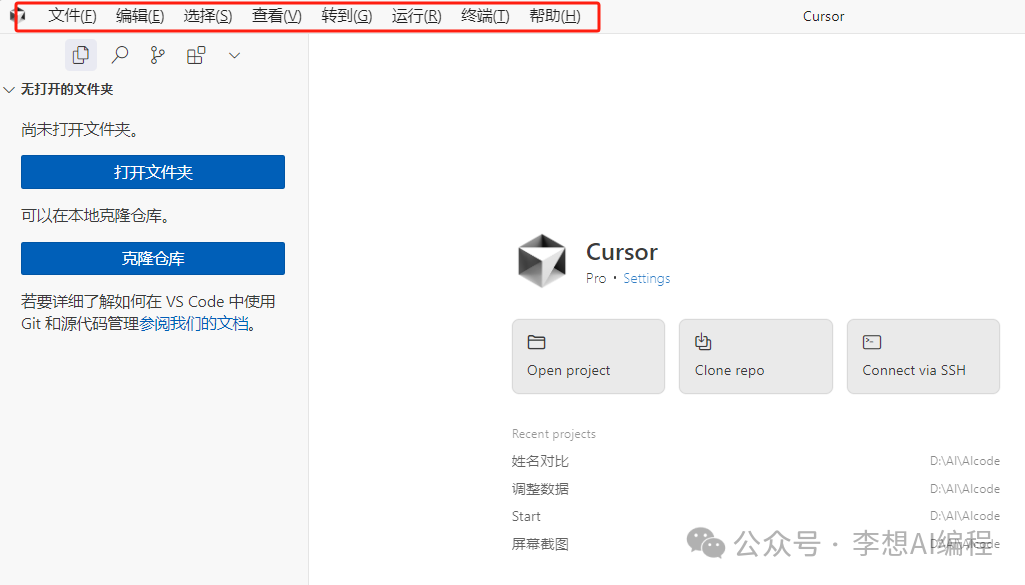Click the Cursor window title text
The image size is (1025, 585).
pyautogui.click(x=824, y=16)
